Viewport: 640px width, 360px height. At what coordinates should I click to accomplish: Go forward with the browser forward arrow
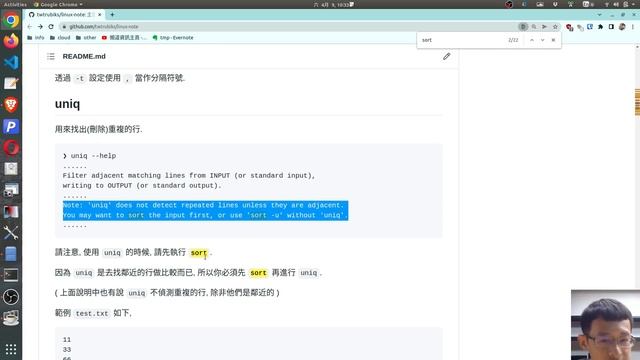40,27
